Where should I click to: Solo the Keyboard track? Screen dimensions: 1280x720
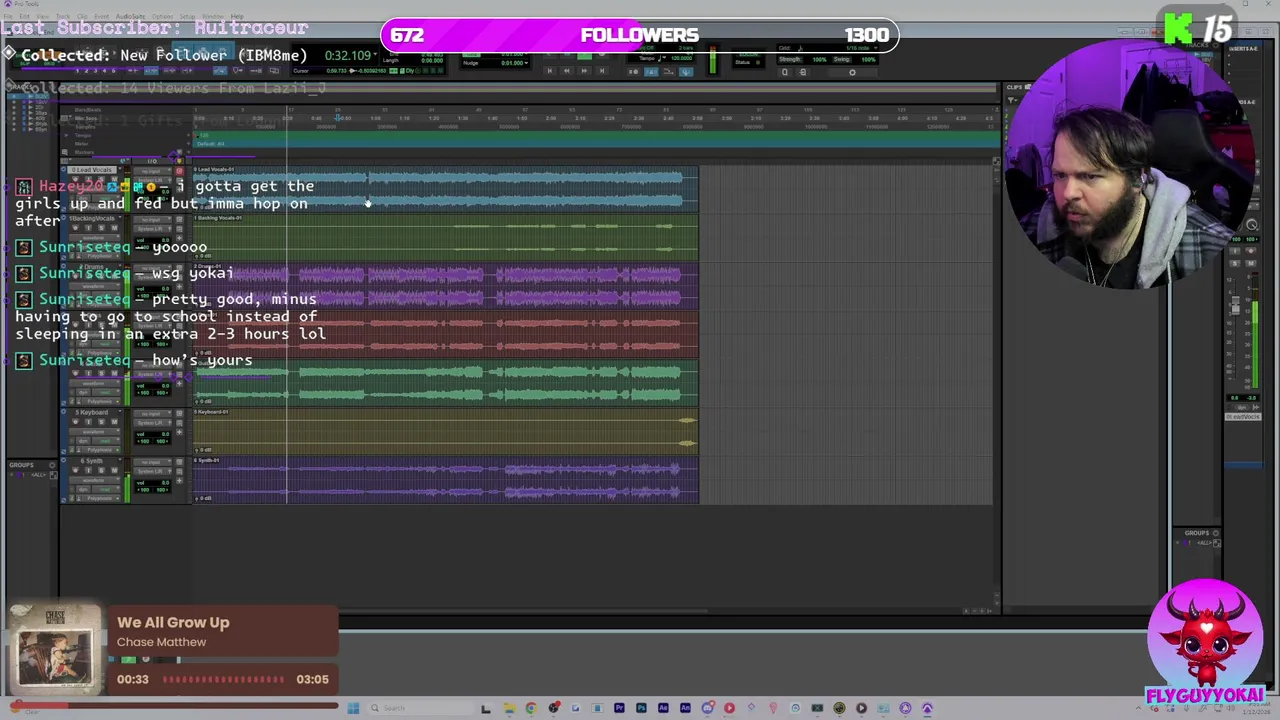tap(101, 422)
